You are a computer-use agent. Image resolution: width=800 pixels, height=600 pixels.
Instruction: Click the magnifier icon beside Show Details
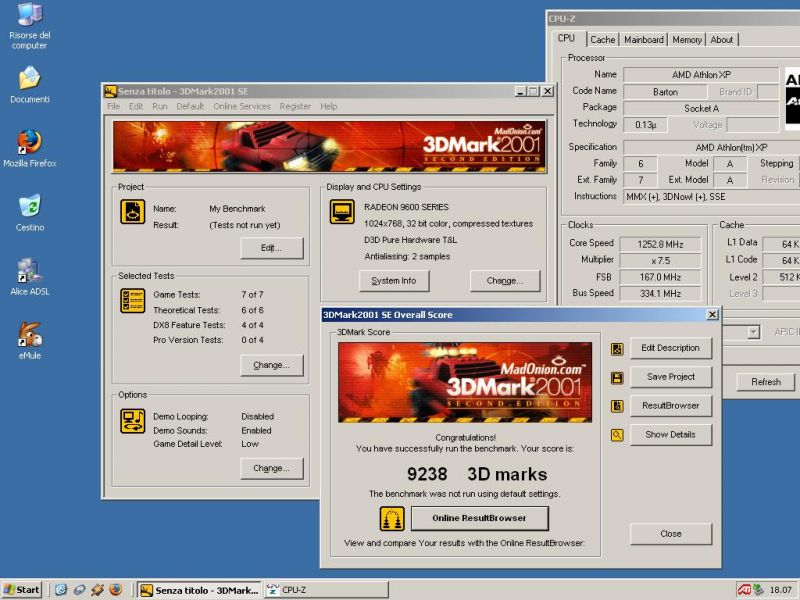617,435
